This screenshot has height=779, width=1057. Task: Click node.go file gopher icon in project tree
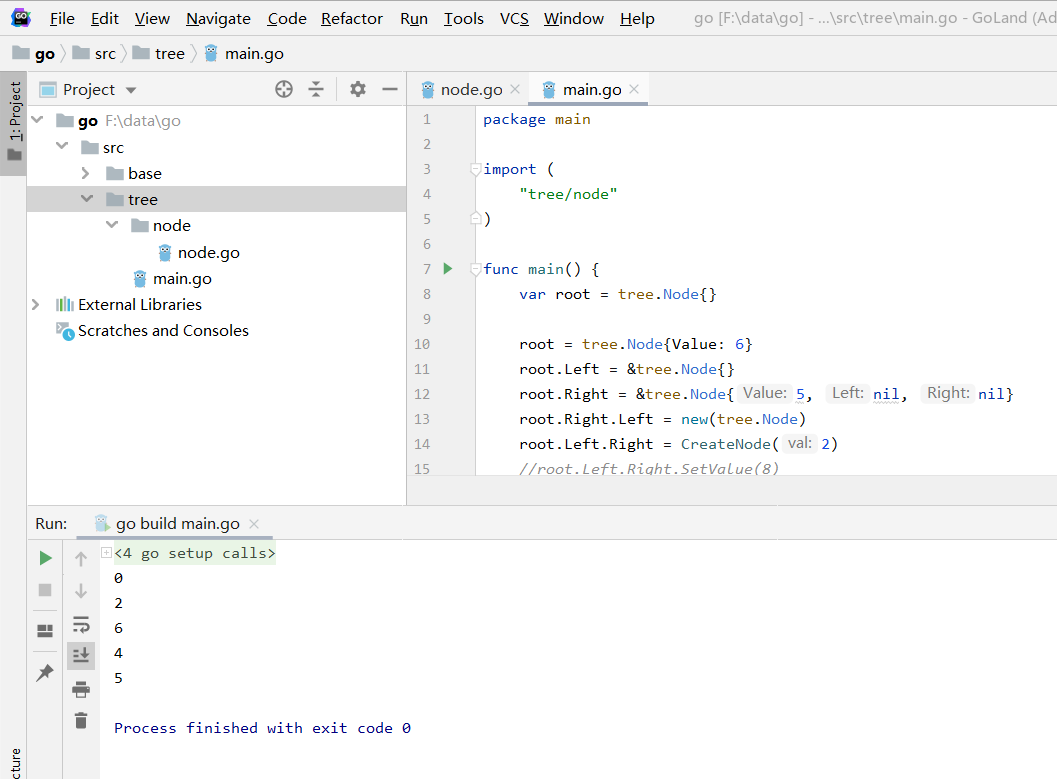(165, 253)
